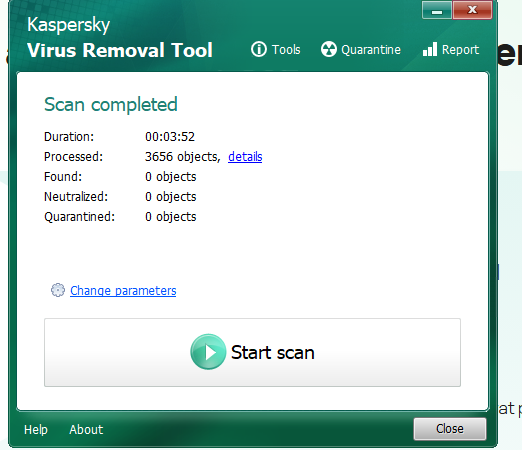Select the 3656 objects processed value
Viewport: 522px width, 450px height.
[183, 157]
